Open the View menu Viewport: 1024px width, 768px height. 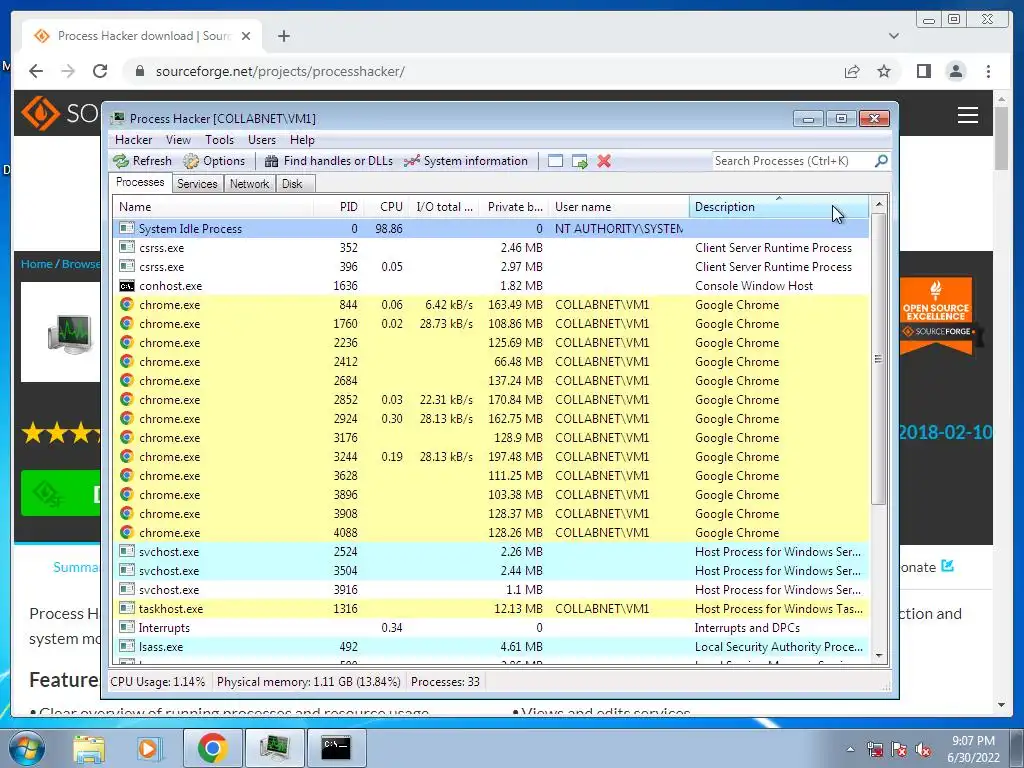(x=178, y=140)
